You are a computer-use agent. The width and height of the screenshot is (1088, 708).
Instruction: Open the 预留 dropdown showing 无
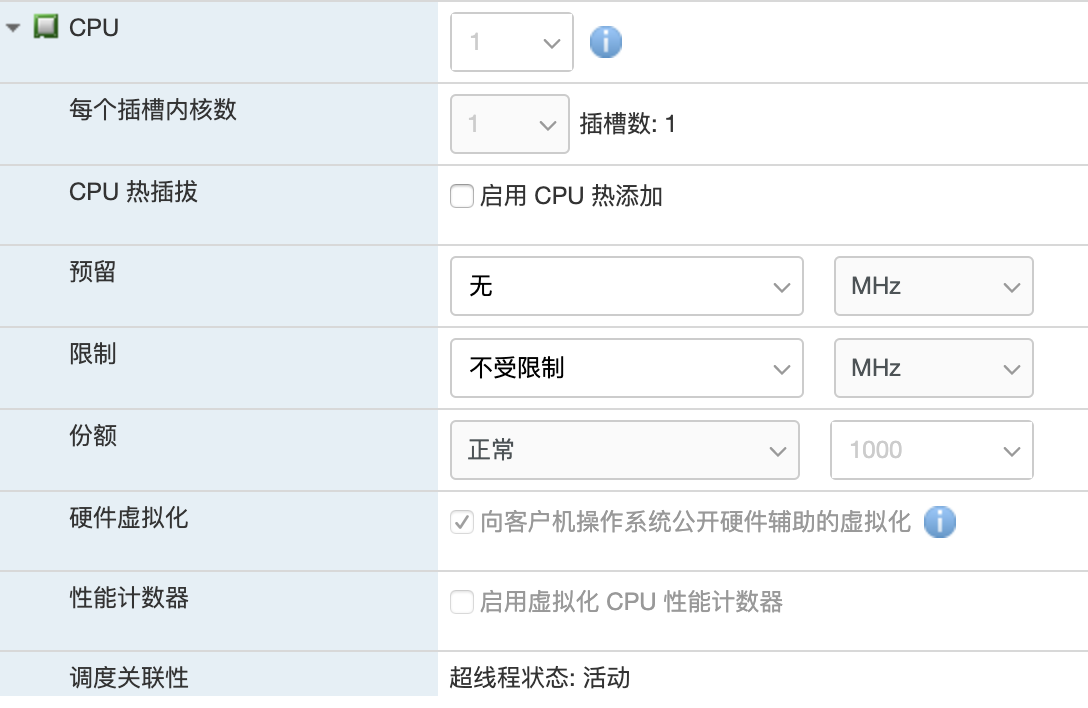(x=783, y=286)
